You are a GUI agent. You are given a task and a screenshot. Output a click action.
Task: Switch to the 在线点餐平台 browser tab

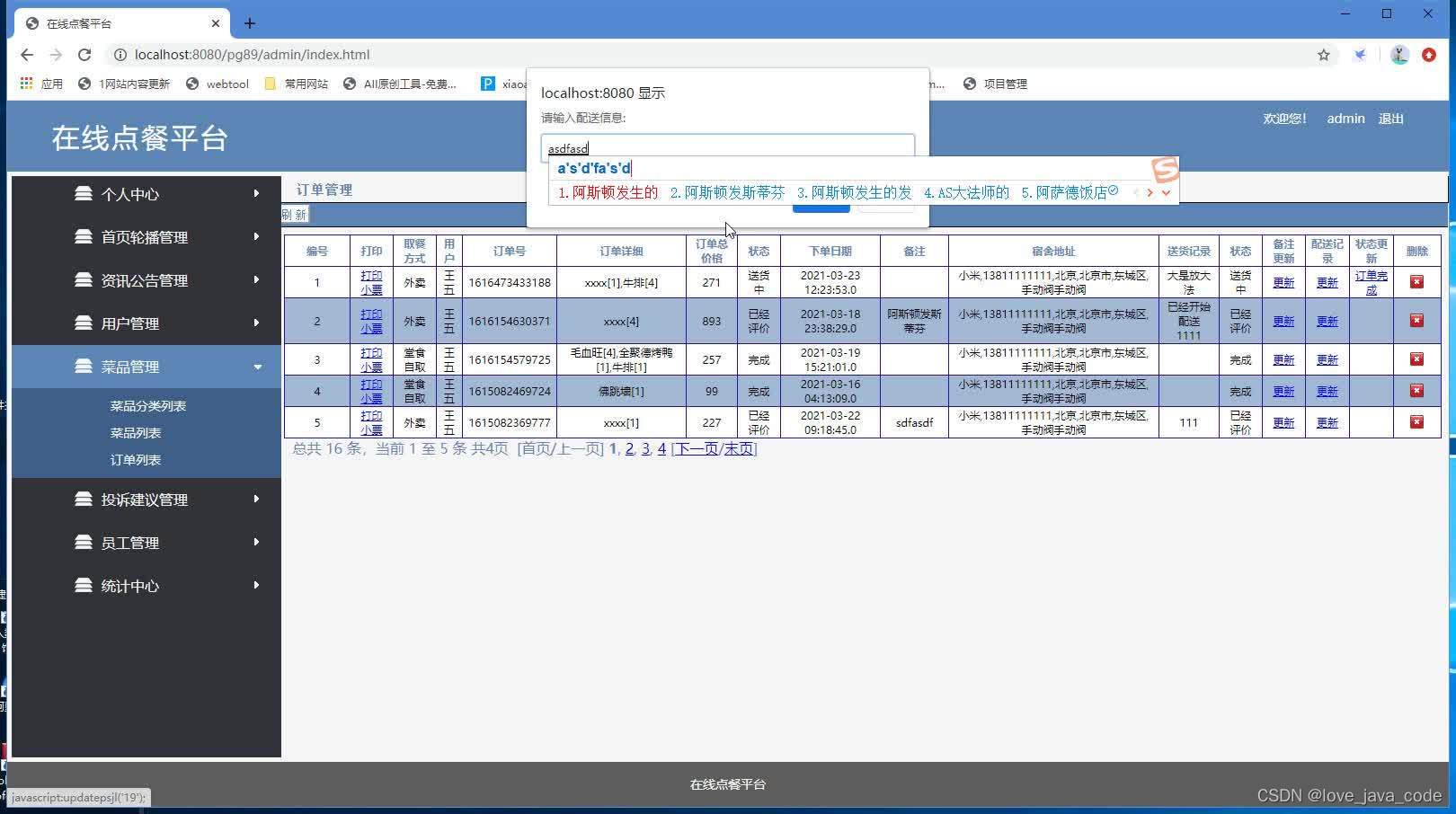click(121, 22)
